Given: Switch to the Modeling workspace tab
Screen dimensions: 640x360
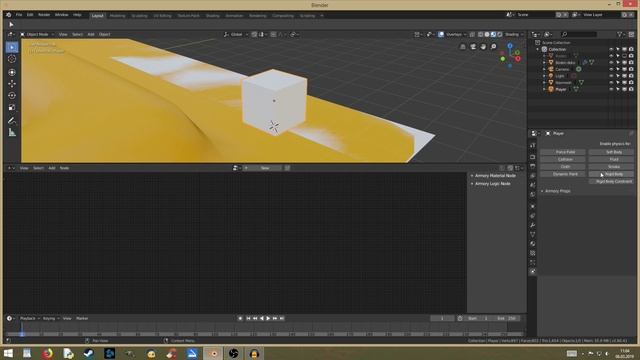Looking at the screenshot, I should tap(118, 16).
